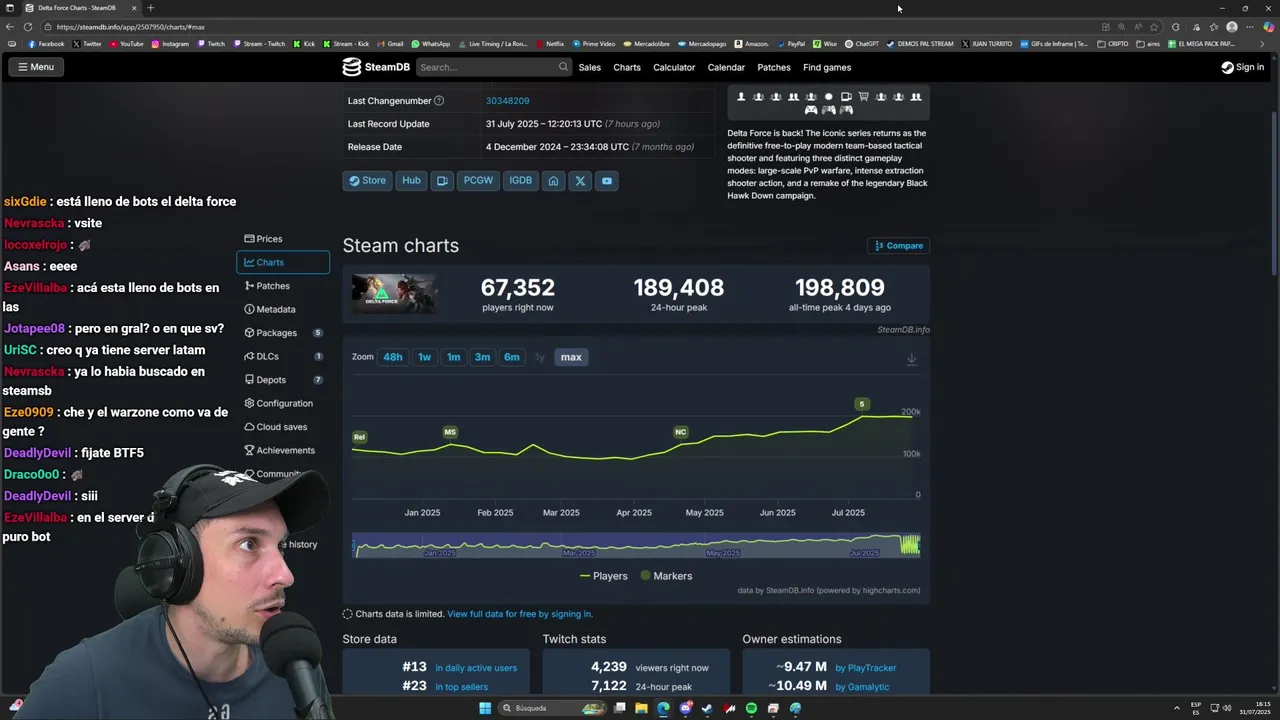Click the MS chart marker

[450, 432]
